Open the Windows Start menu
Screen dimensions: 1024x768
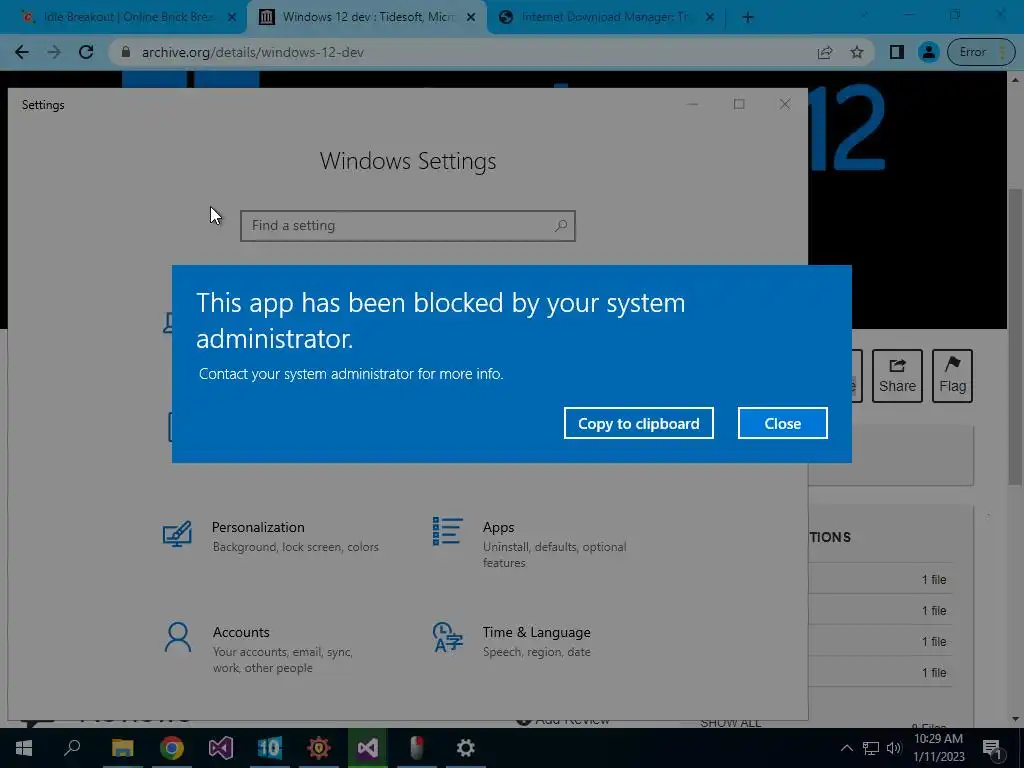point(24,748)
